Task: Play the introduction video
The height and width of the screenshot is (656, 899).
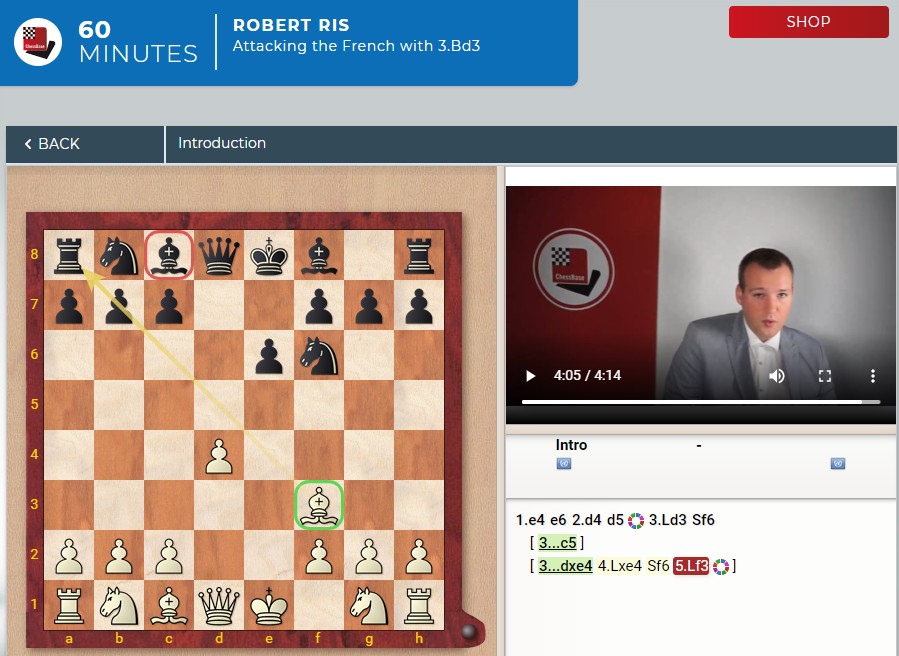Action: [531, 376]
